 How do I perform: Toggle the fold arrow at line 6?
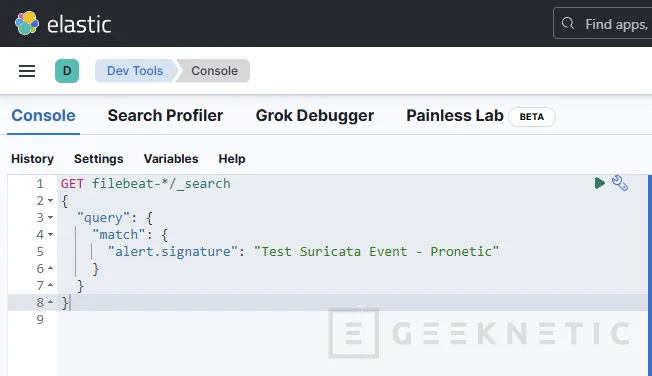pyautogui.click(x=50, y=268)
